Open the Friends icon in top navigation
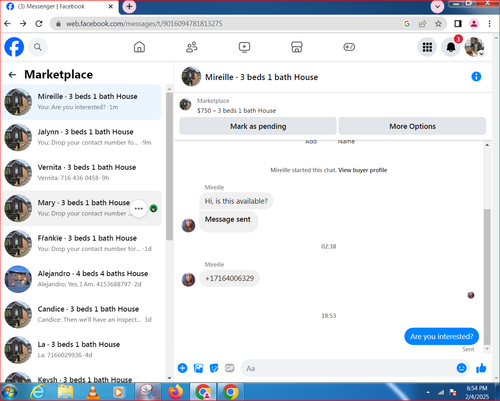This screenshot has height=401, width=500. pyautogui.click(x=192, y=47)
